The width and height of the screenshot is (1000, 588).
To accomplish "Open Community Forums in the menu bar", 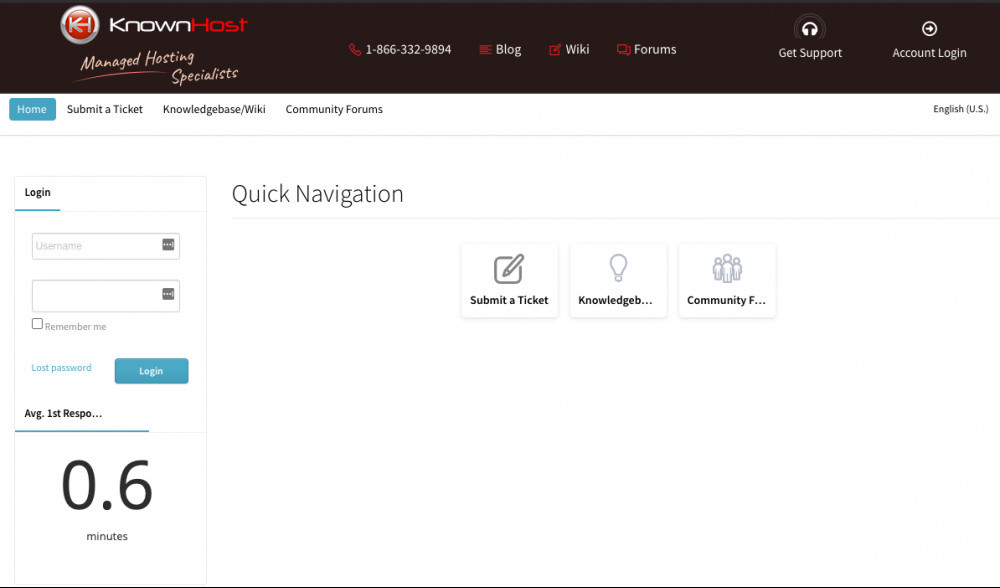I will tap(334, 109).
